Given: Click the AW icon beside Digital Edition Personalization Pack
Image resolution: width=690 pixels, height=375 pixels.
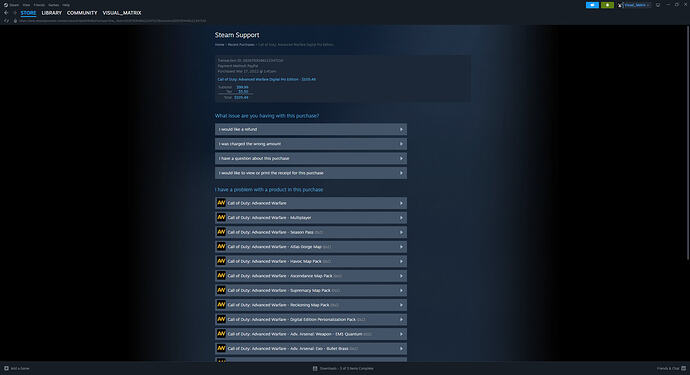Looking at the screenshot, I should coord(221,319).
